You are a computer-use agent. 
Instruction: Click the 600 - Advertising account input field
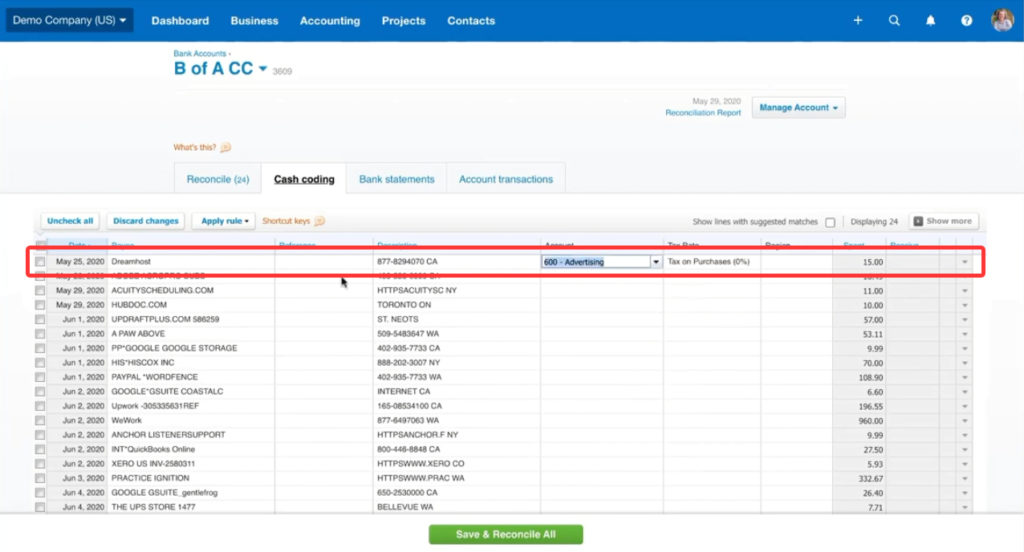point(595,262)
